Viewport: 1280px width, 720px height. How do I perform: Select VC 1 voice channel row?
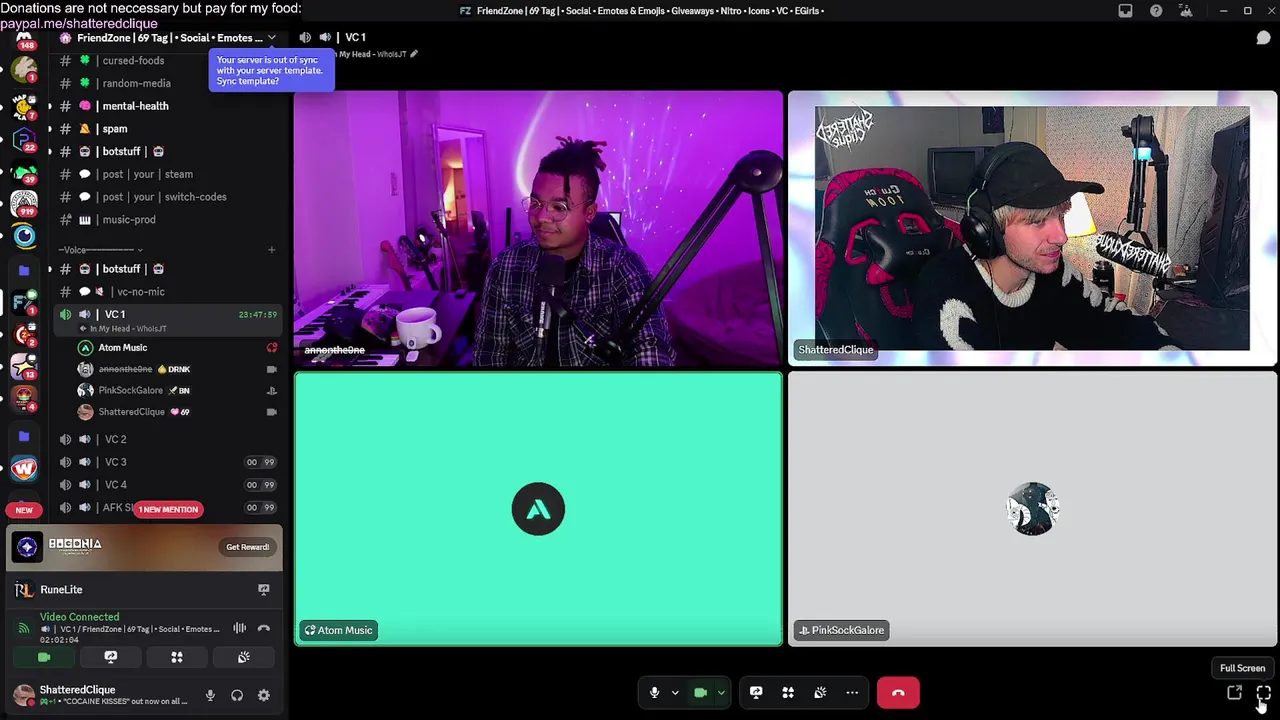click(x=167, y=320)
